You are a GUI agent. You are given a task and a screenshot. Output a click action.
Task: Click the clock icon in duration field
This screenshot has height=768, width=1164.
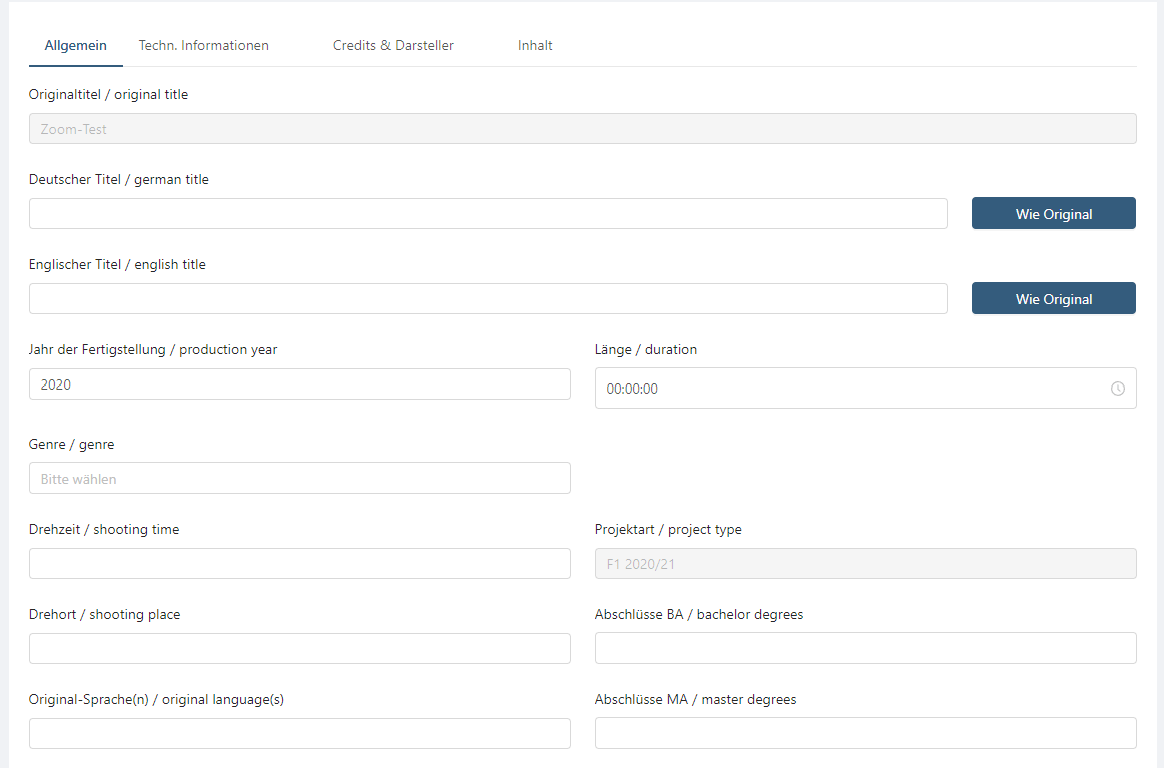coord(1117,388)
